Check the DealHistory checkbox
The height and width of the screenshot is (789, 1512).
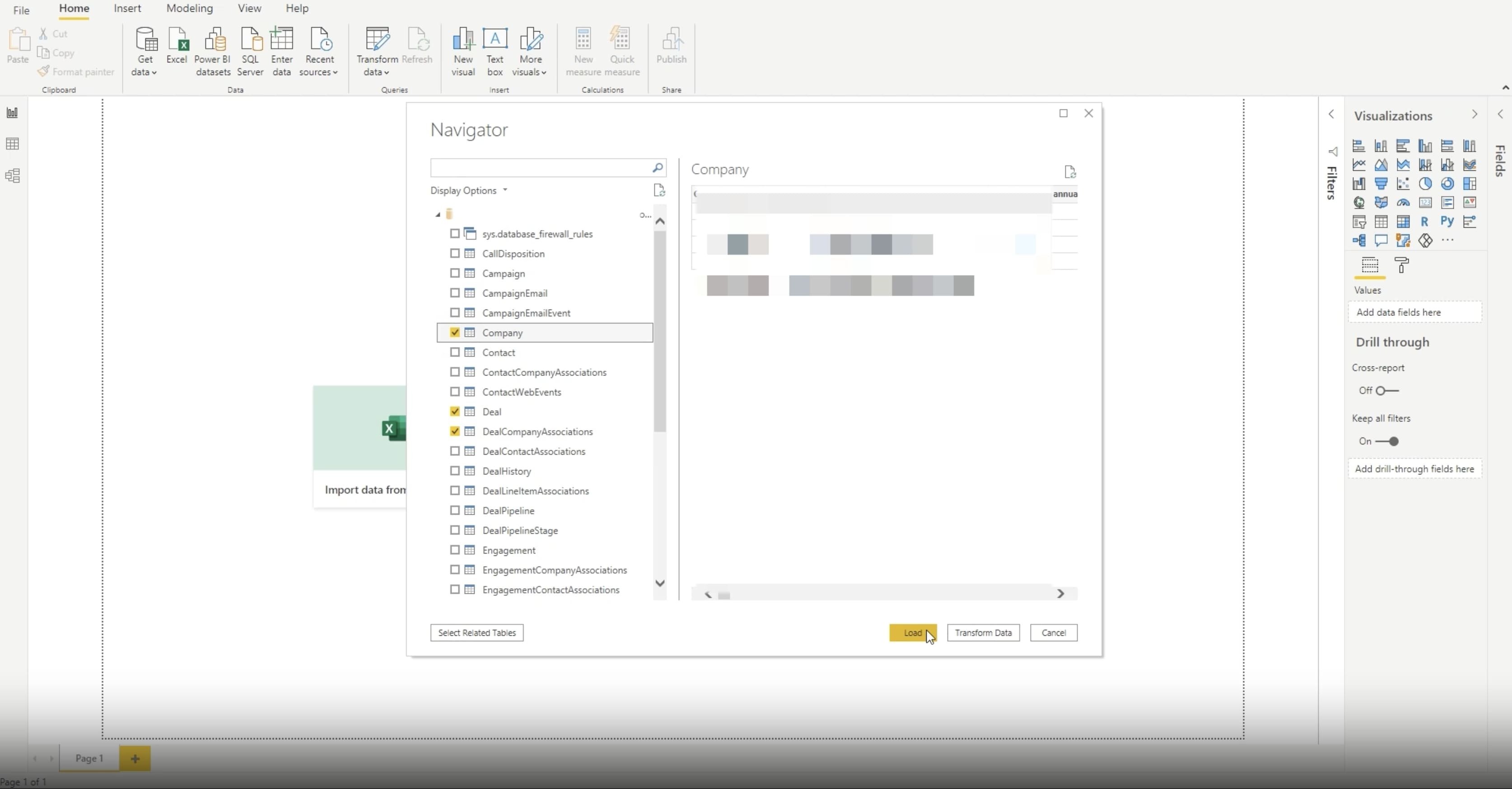tap(455, 470)
